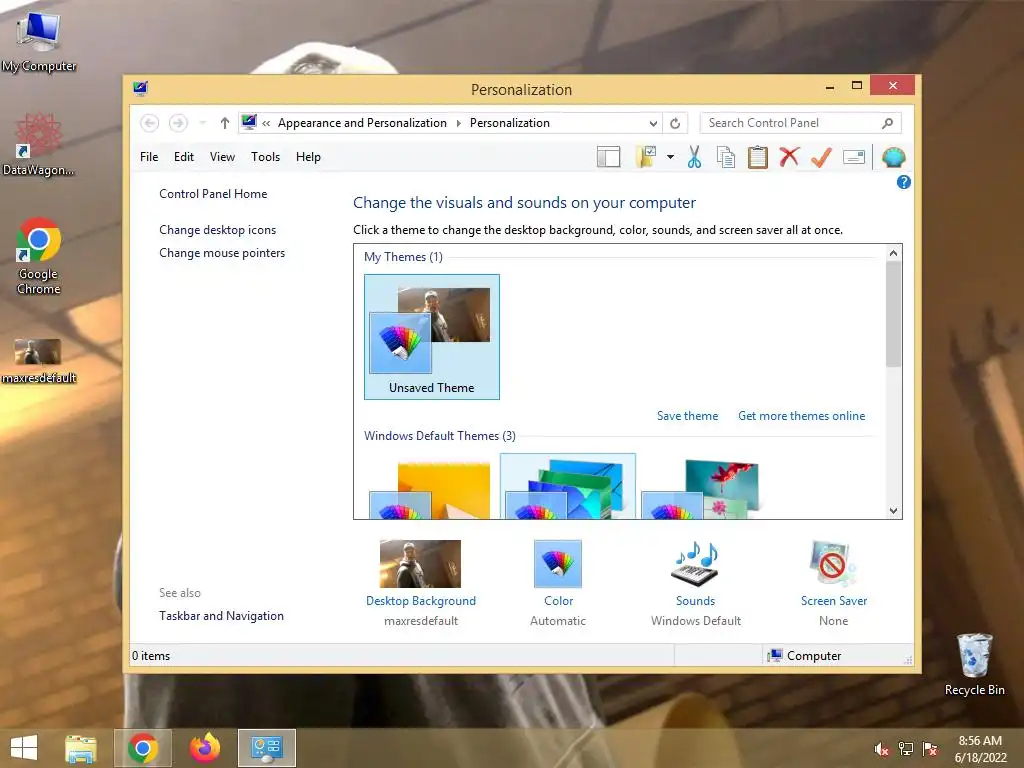
Task: Click the Paste clipboard icon
Action: (x=758, y=157)
